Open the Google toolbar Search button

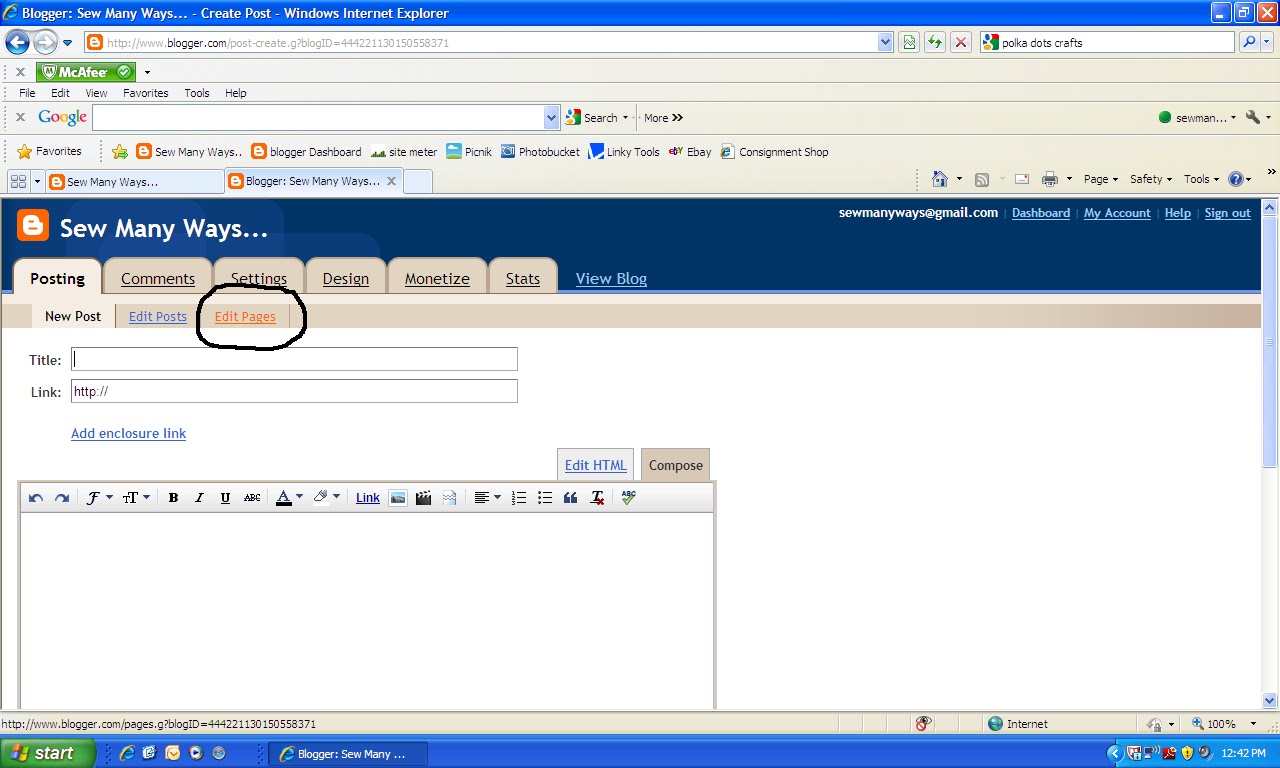597,117
